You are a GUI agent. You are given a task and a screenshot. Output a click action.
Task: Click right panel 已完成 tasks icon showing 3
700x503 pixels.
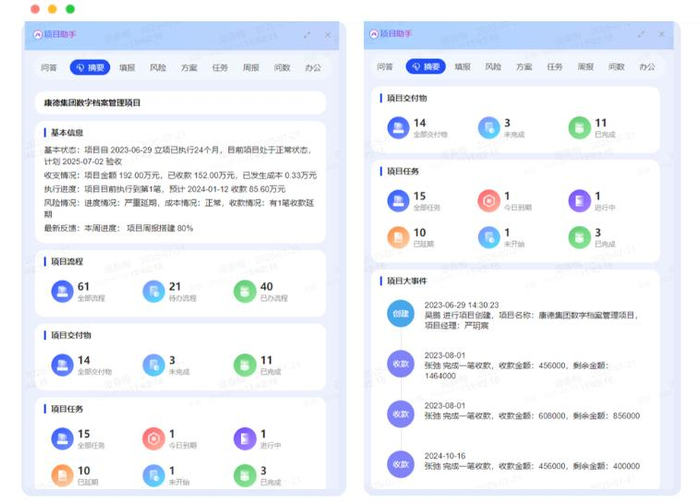click(579, 237)
